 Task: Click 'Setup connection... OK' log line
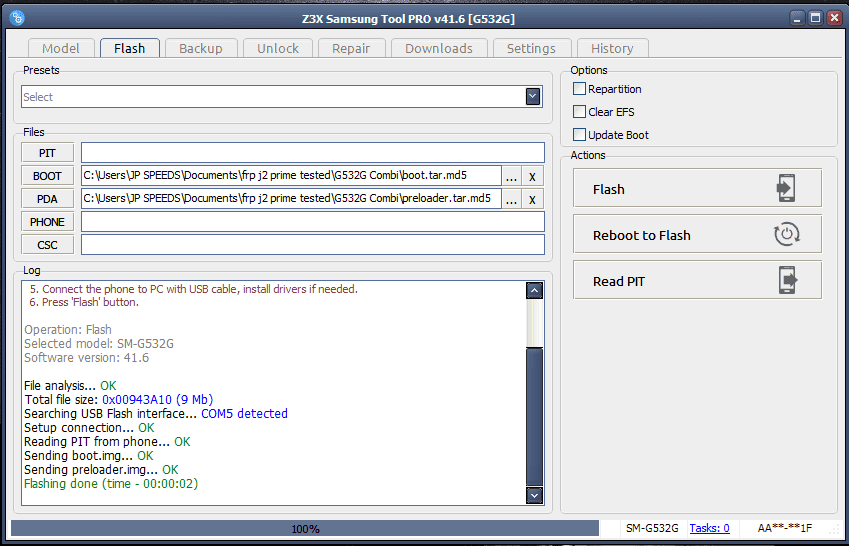click(89, 427)
